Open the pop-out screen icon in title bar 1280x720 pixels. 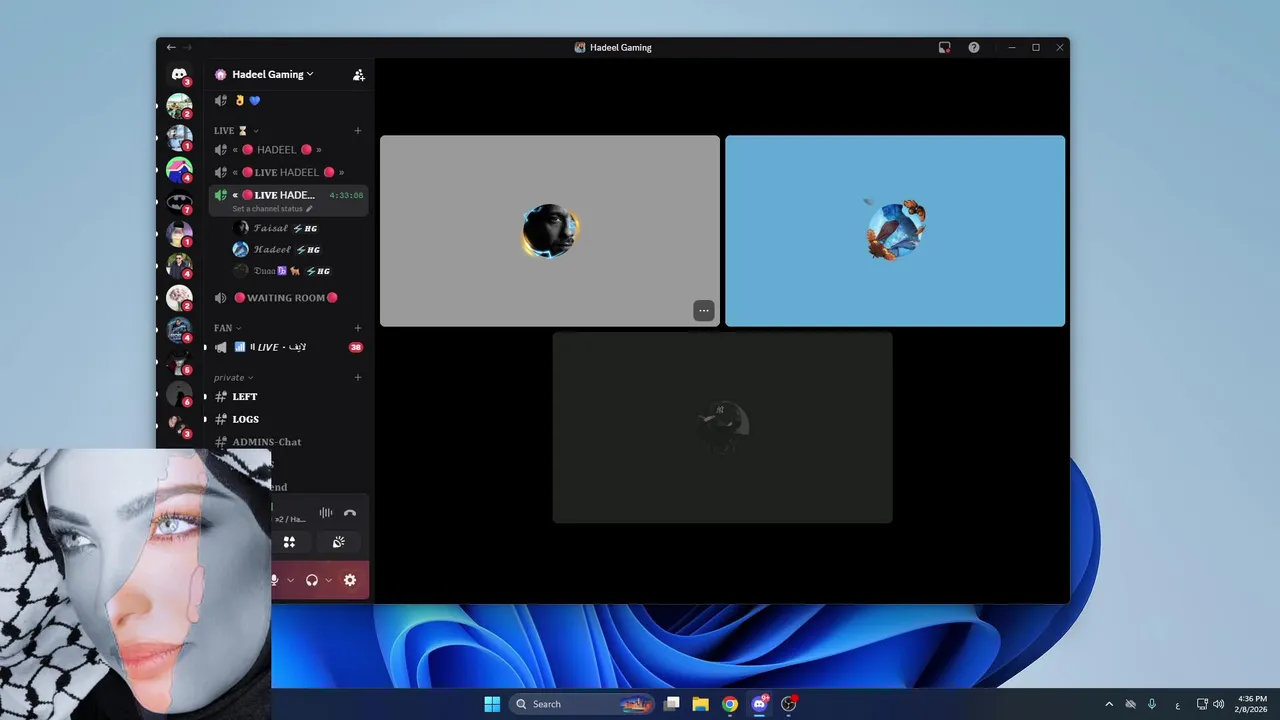tap(944, 47)
